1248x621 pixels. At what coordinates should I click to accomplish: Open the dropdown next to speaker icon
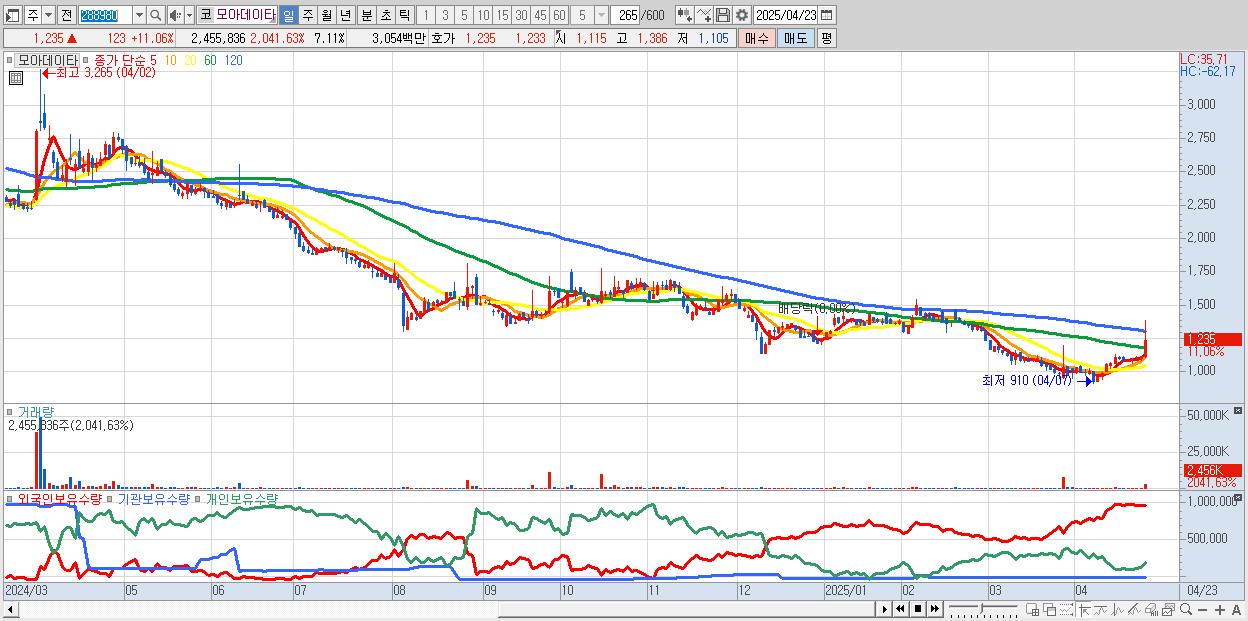point(189,15)
